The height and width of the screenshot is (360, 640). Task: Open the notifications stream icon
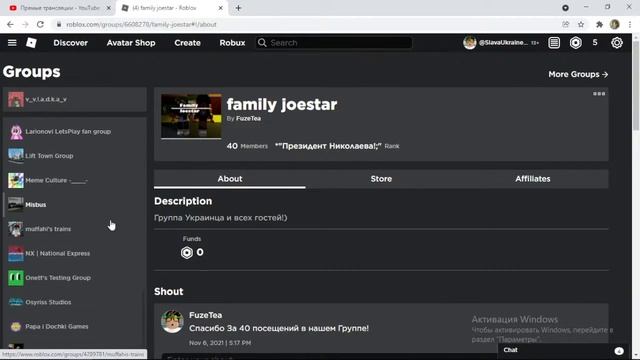tap(554, 42)
